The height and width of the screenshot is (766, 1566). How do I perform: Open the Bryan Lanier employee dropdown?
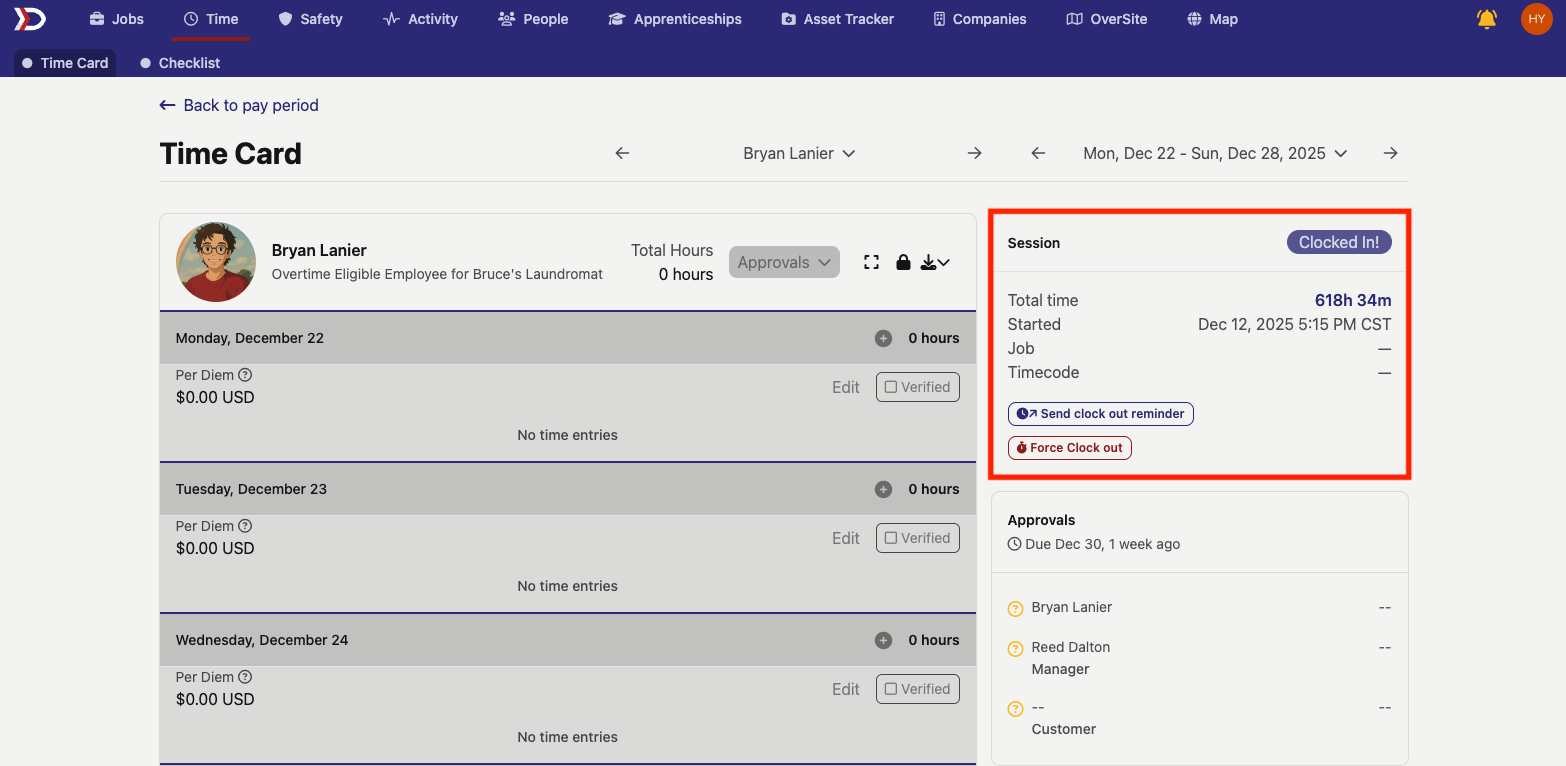point(798,153)
